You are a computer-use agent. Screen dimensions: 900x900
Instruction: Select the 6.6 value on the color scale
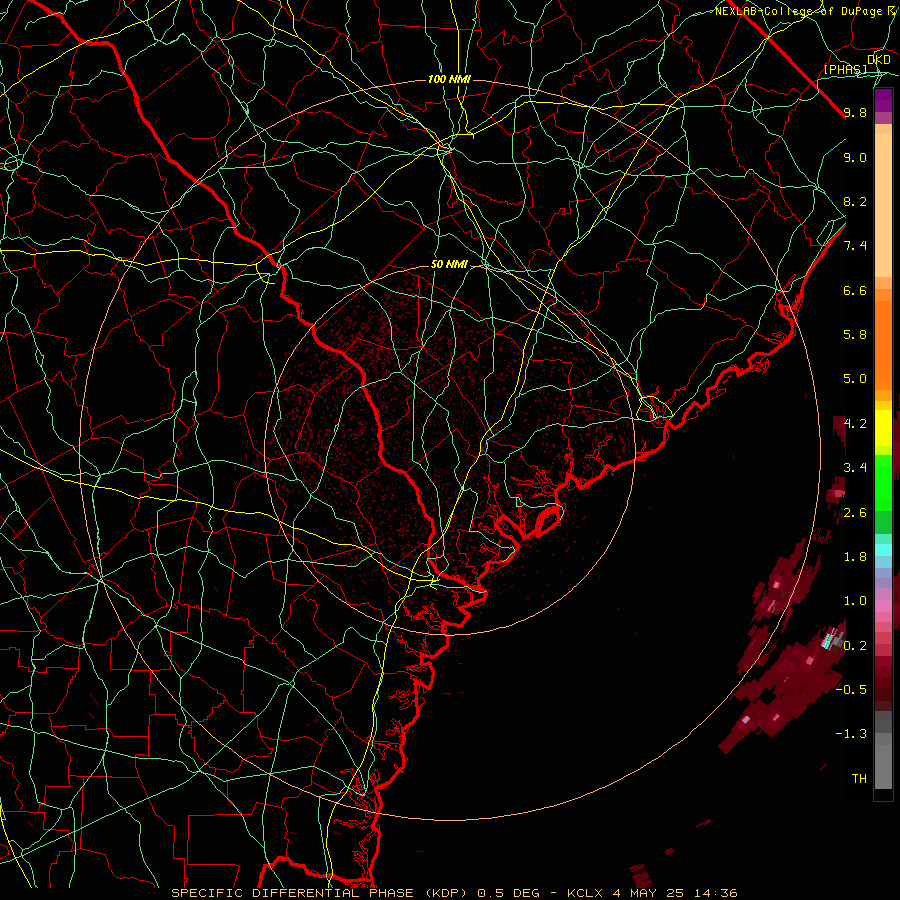coord(855,290)
